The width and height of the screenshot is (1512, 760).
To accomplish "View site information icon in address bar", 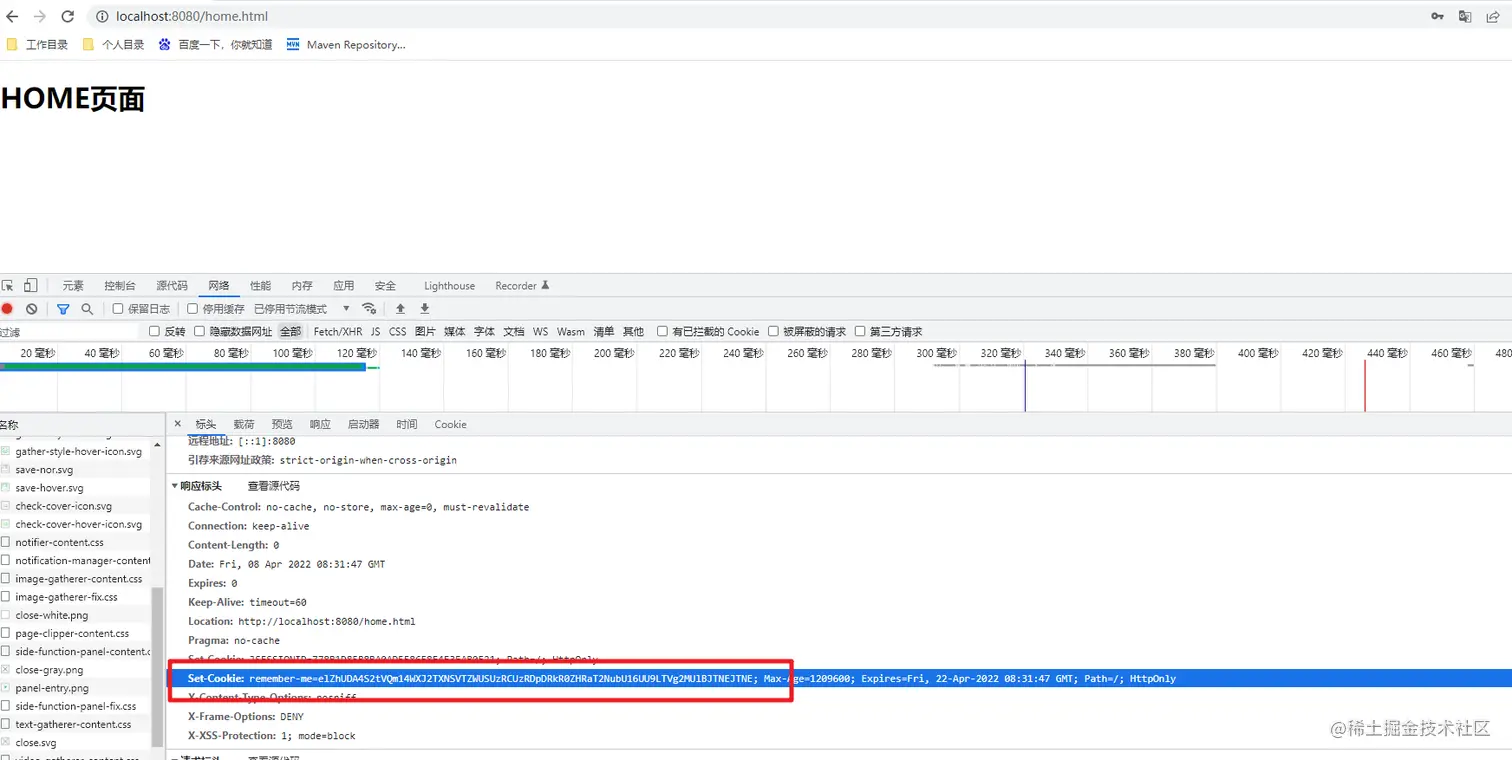I will [x=102, y=16].
